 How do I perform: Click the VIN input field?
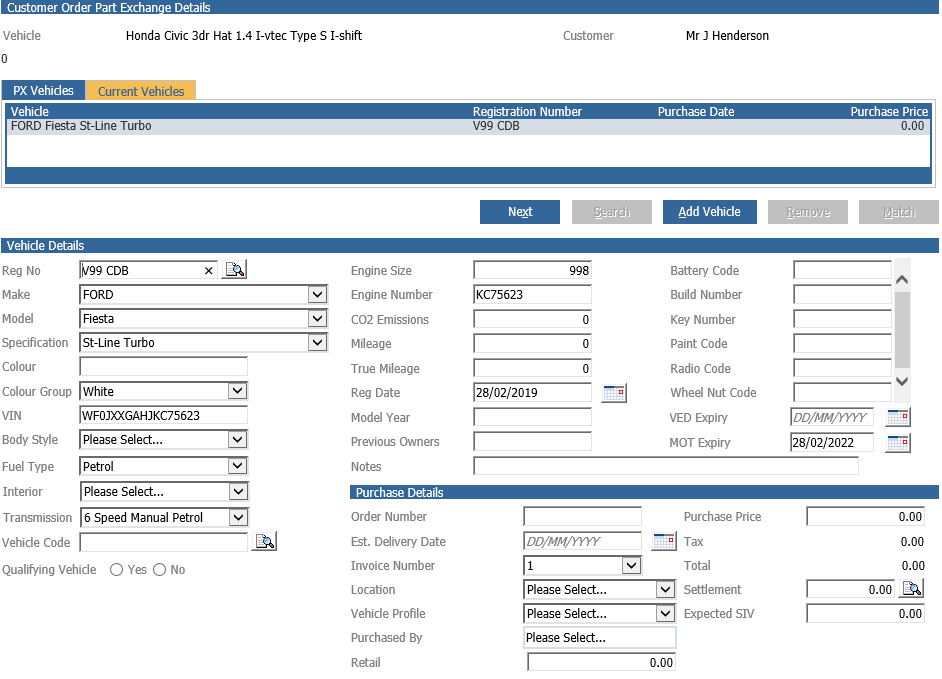[x=163, y=415]
